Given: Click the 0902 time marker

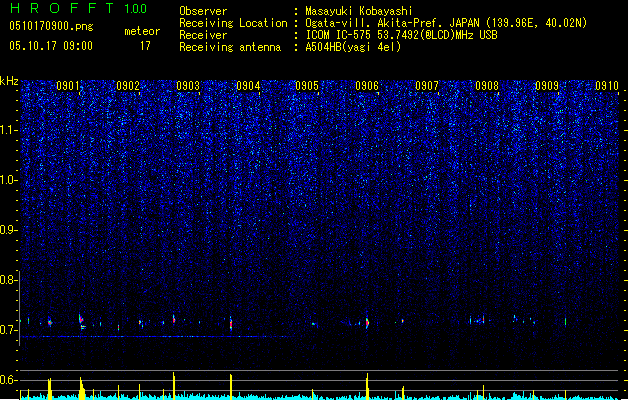Looking at the screenshot, I should (x=128, y=86).
